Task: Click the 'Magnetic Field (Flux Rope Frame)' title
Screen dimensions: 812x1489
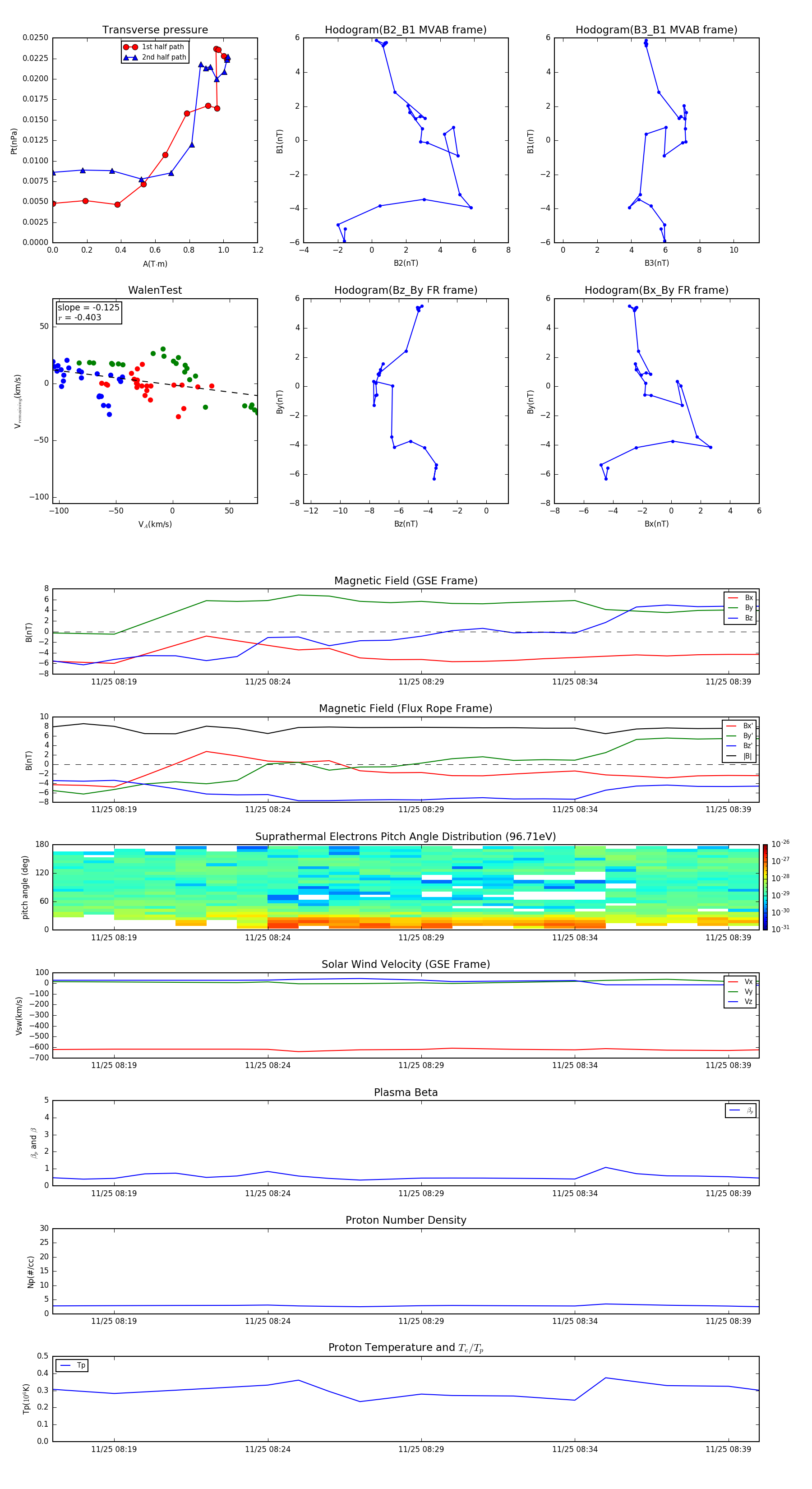Action: (x=406, y=709)
